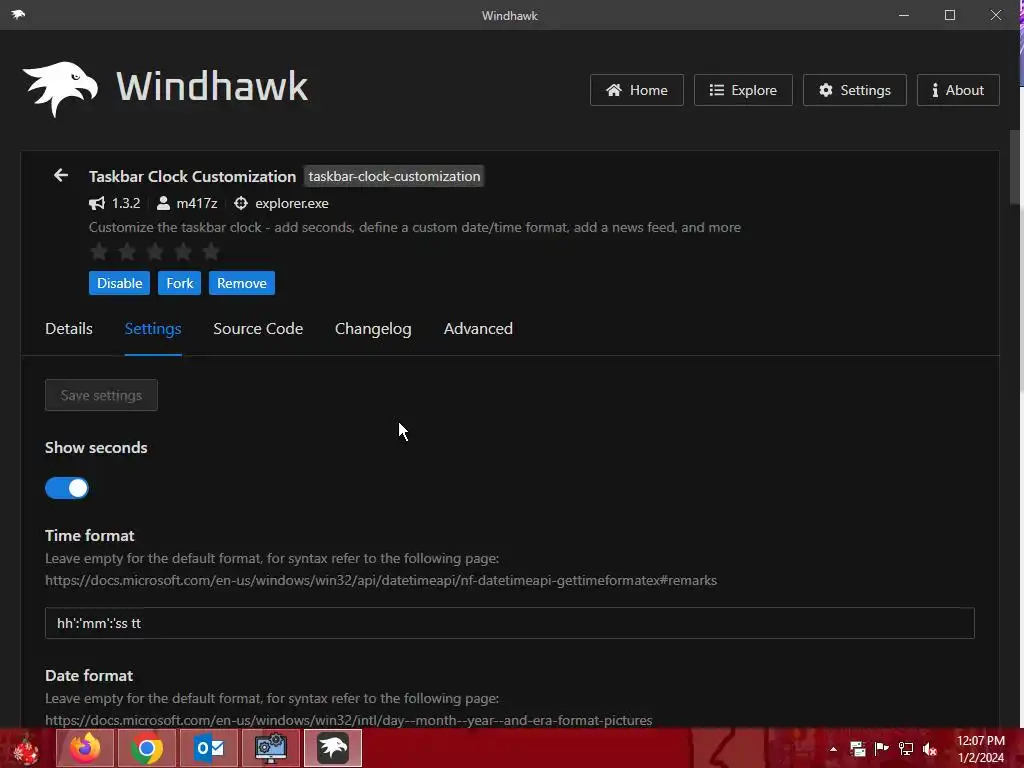
Task: Open the date format pictures docs URL
Action: [349, 720]
